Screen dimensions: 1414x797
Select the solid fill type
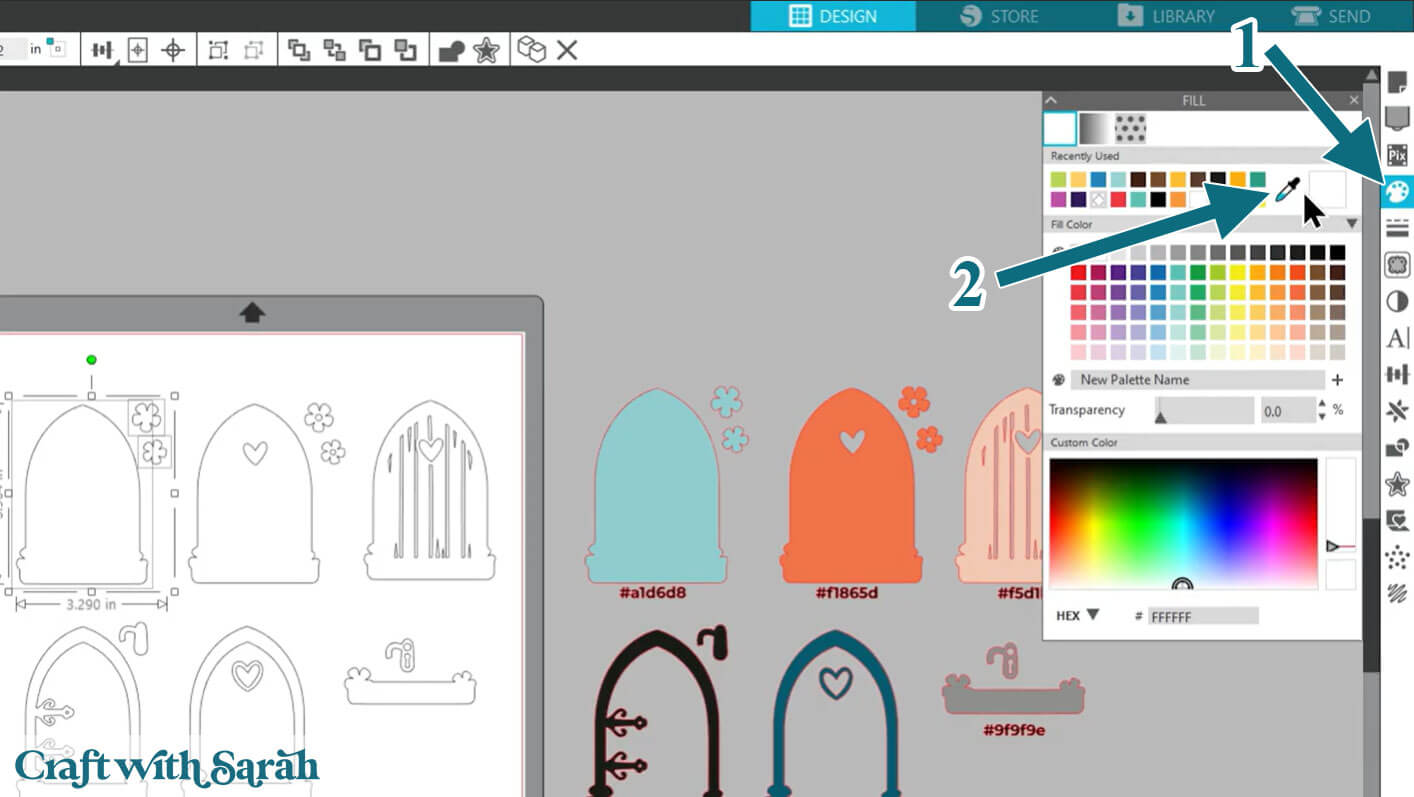point(1060,128)
